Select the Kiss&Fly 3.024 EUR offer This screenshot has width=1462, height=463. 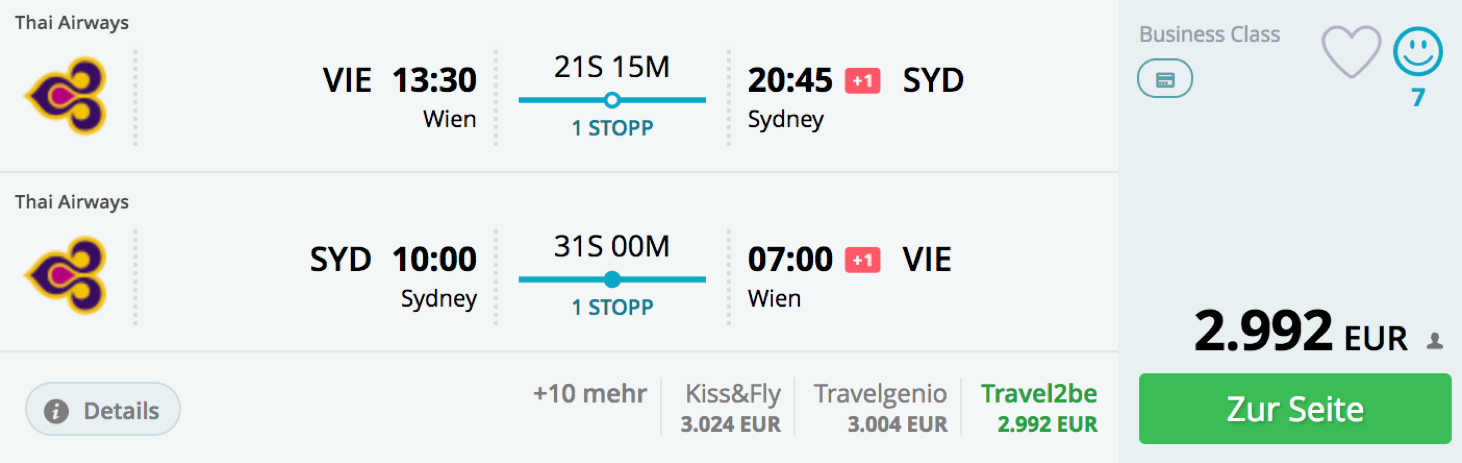click(x=732, y=408)
